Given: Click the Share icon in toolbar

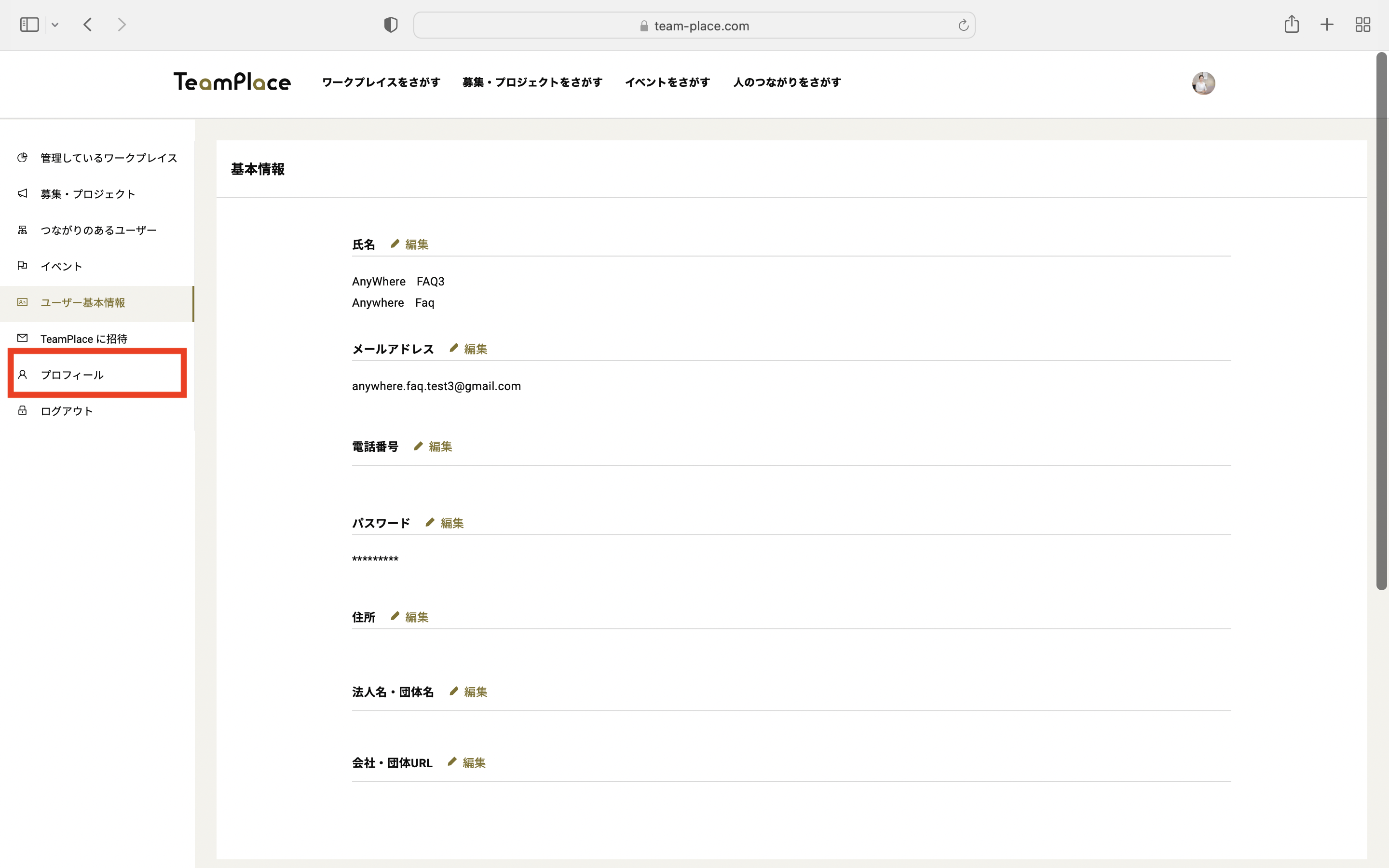Looking at the screenshot, I should click(1292, 24).
